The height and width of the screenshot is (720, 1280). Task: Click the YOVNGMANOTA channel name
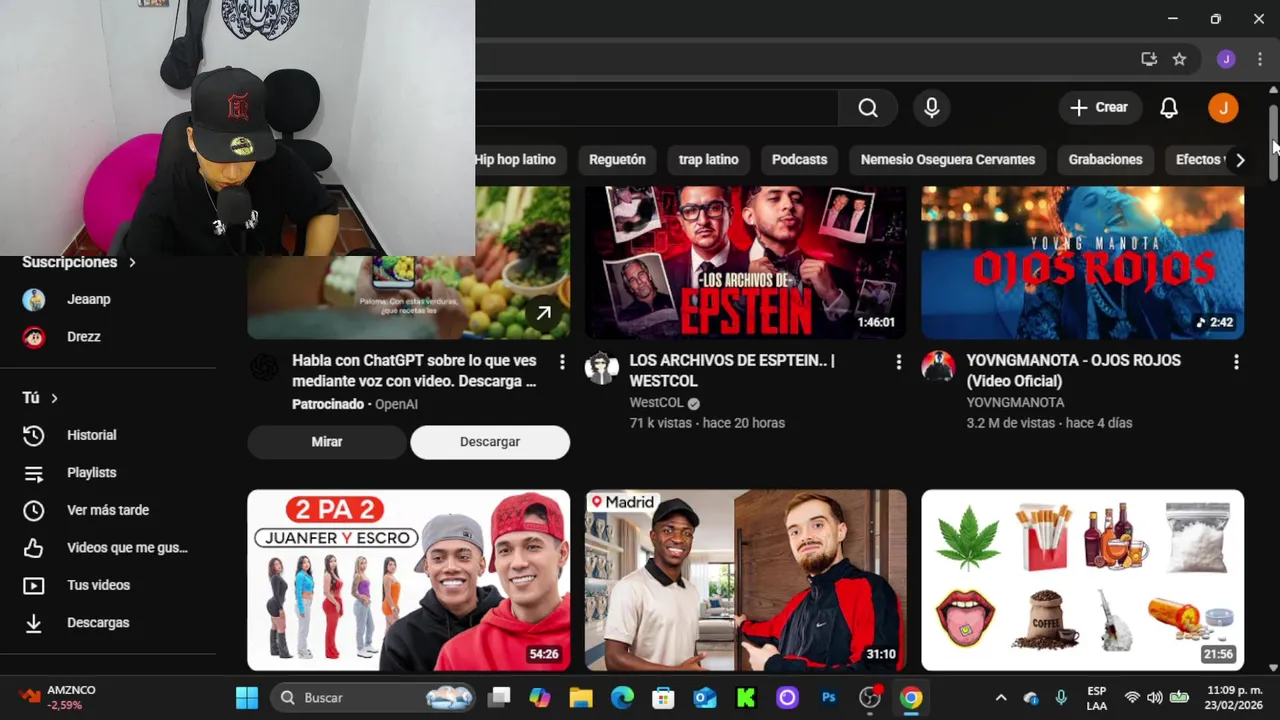[1015, 403]
